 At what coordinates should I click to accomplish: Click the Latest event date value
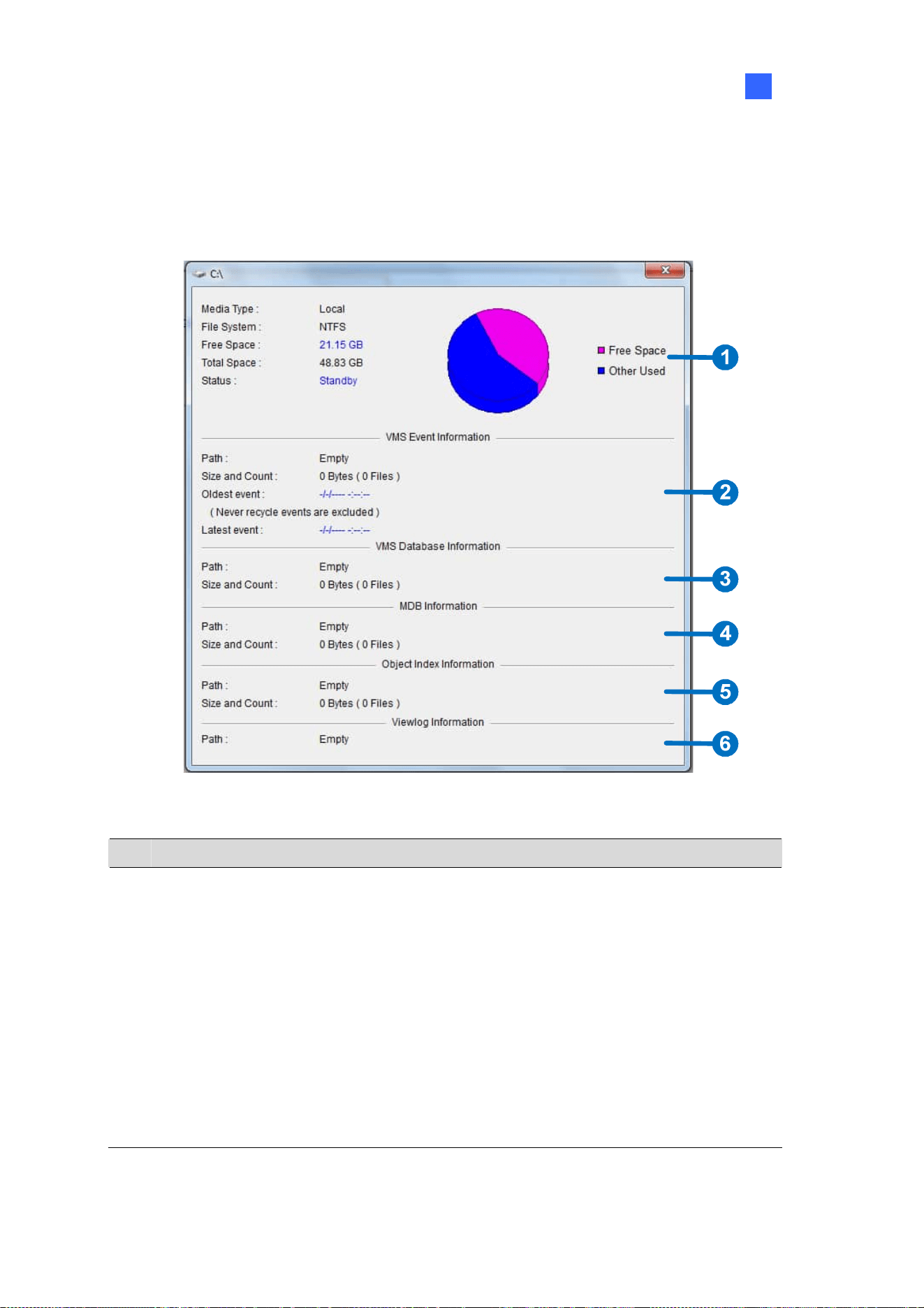click(344, 530)
